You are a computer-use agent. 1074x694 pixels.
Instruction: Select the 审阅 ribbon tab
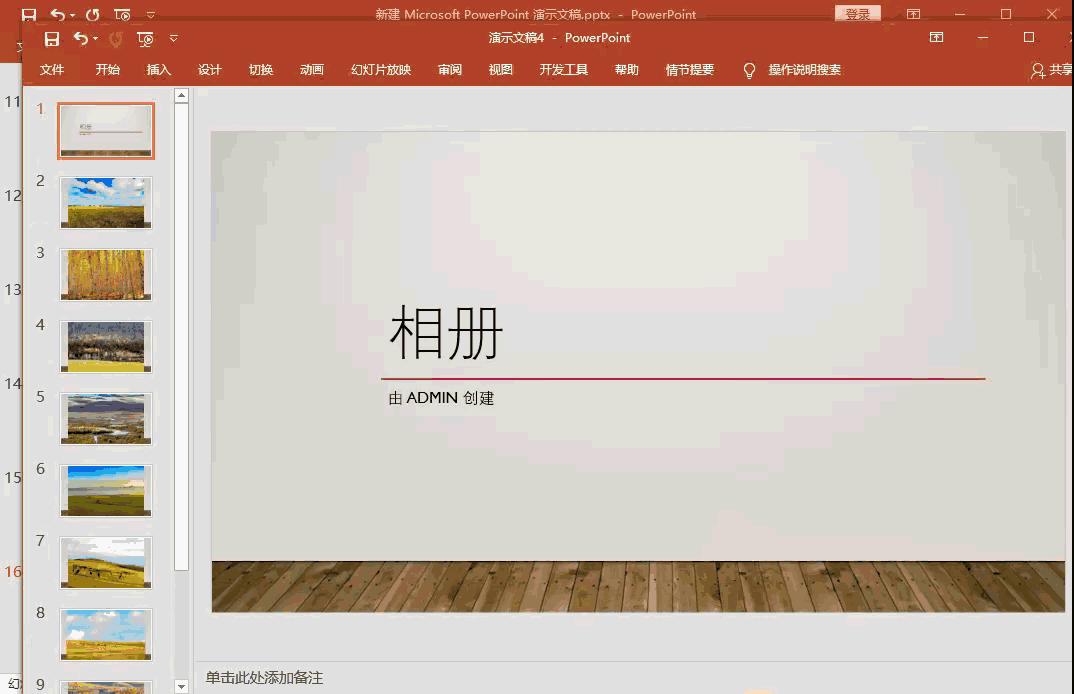[x=449, y=70]
